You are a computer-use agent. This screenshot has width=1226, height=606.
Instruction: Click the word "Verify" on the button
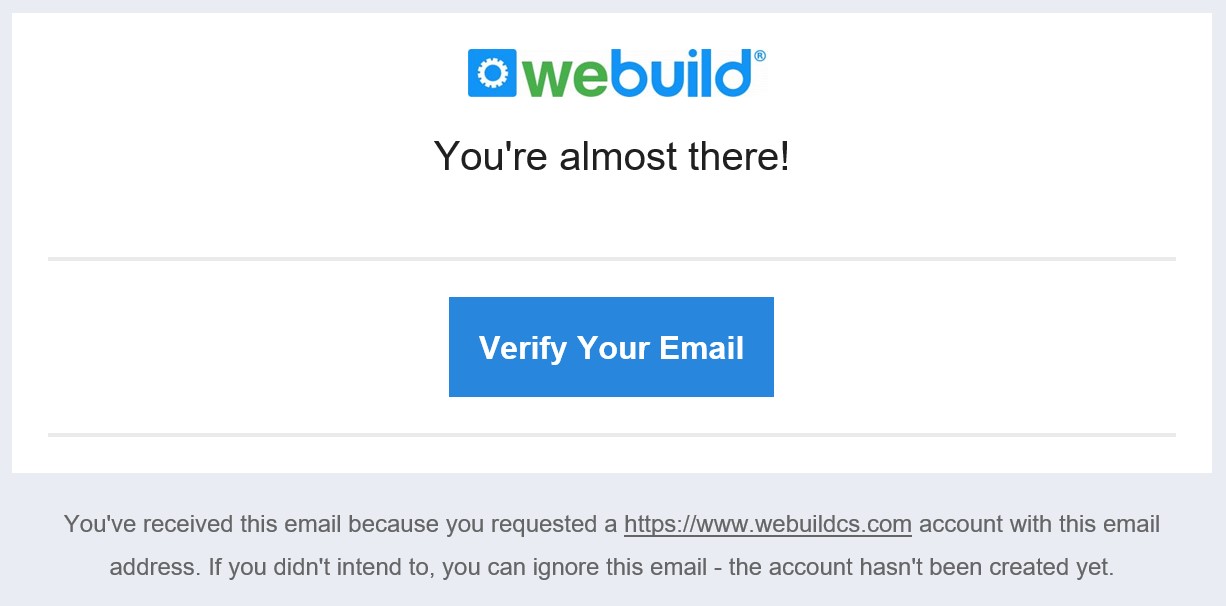(523, 348)
